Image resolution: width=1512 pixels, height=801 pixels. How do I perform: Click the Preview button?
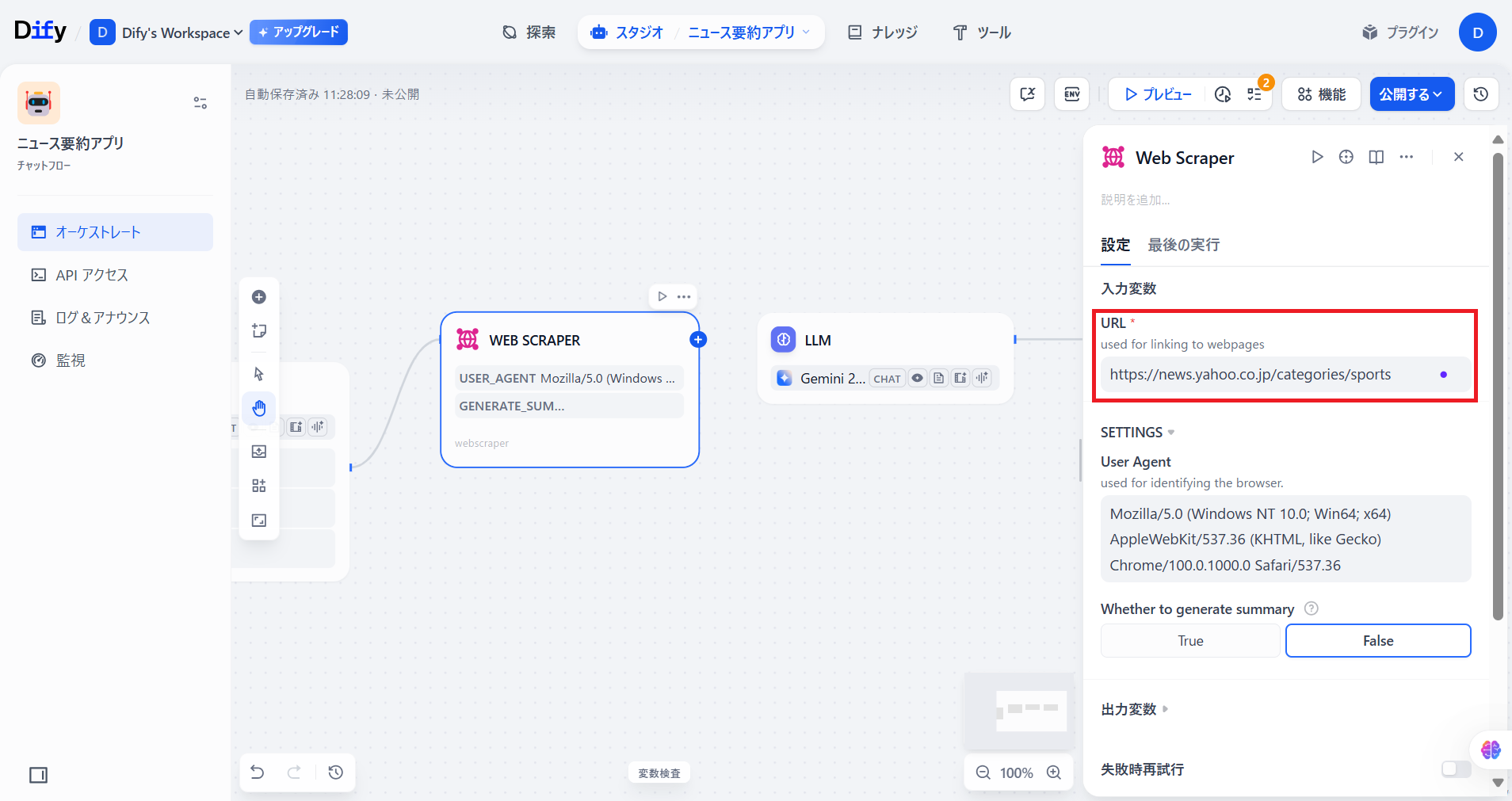[1158, 94]
